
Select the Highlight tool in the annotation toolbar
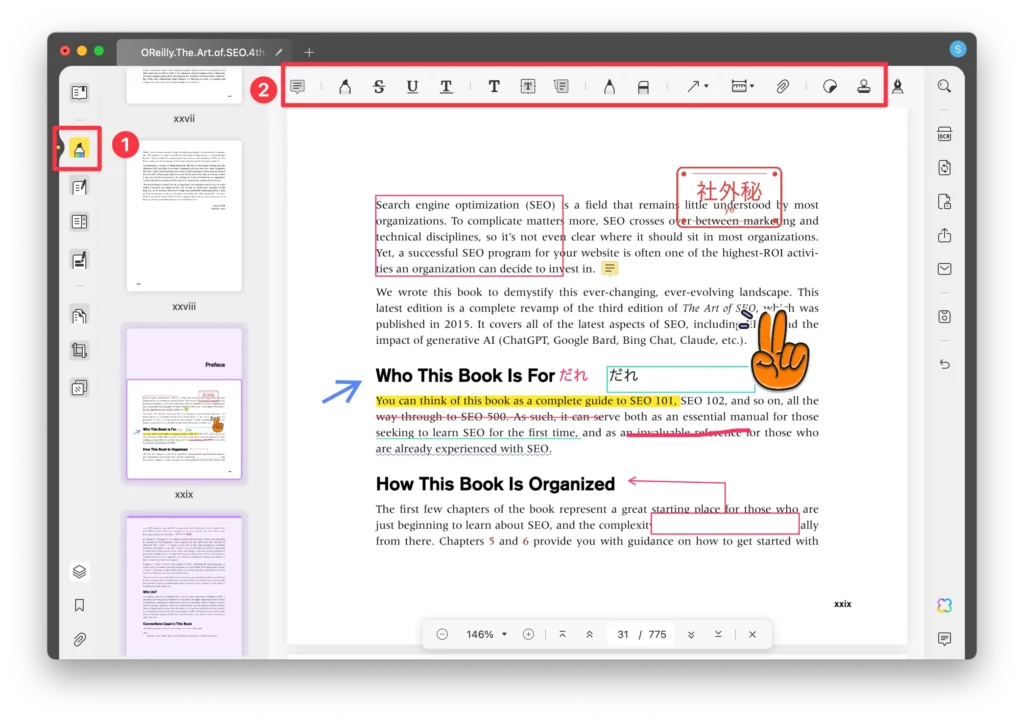[345, 87]
